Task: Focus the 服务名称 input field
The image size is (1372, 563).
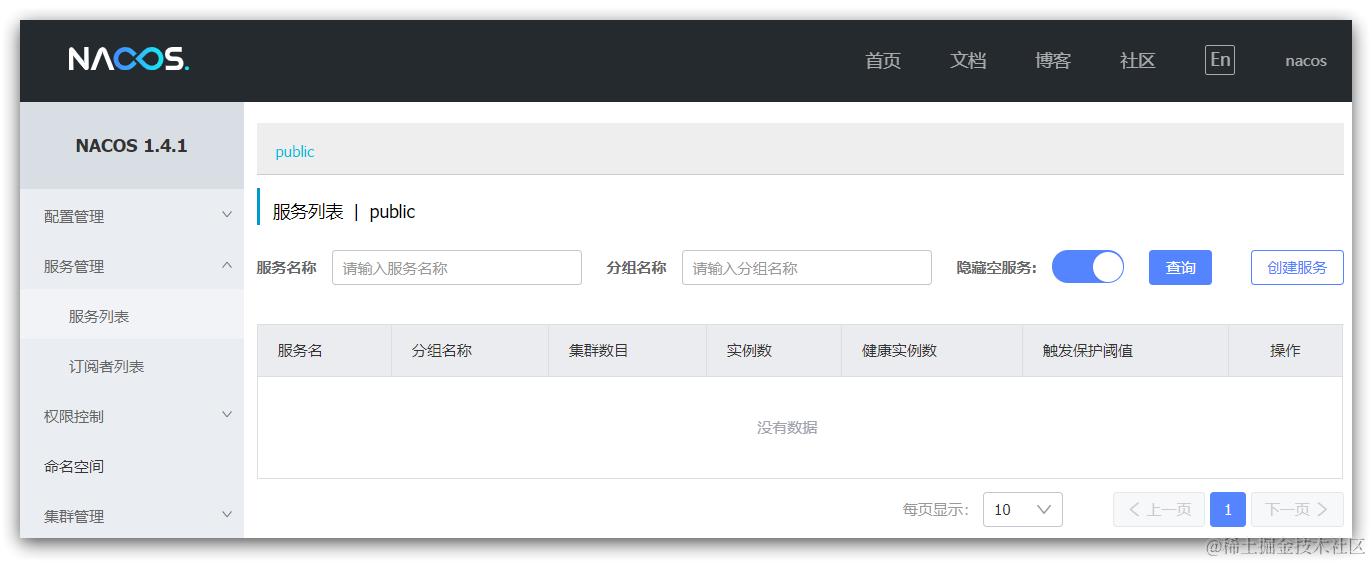Action: point(457,268)
